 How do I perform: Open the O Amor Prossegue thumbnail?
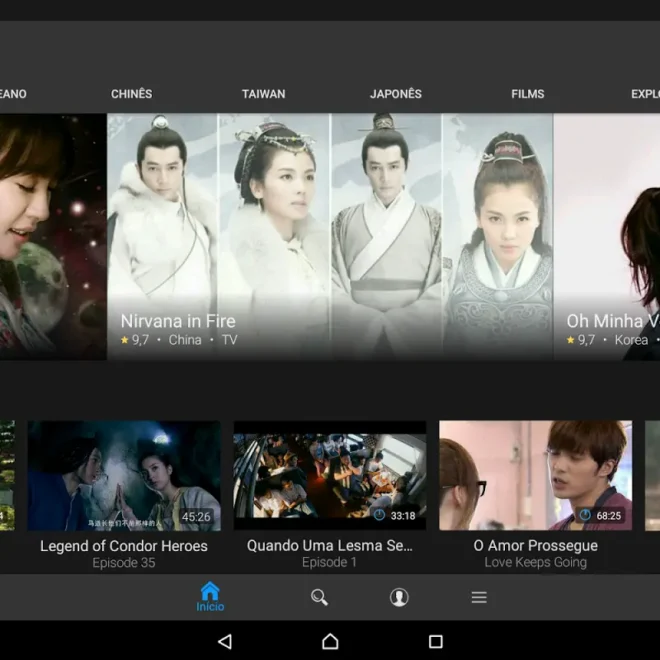(535, 475)
